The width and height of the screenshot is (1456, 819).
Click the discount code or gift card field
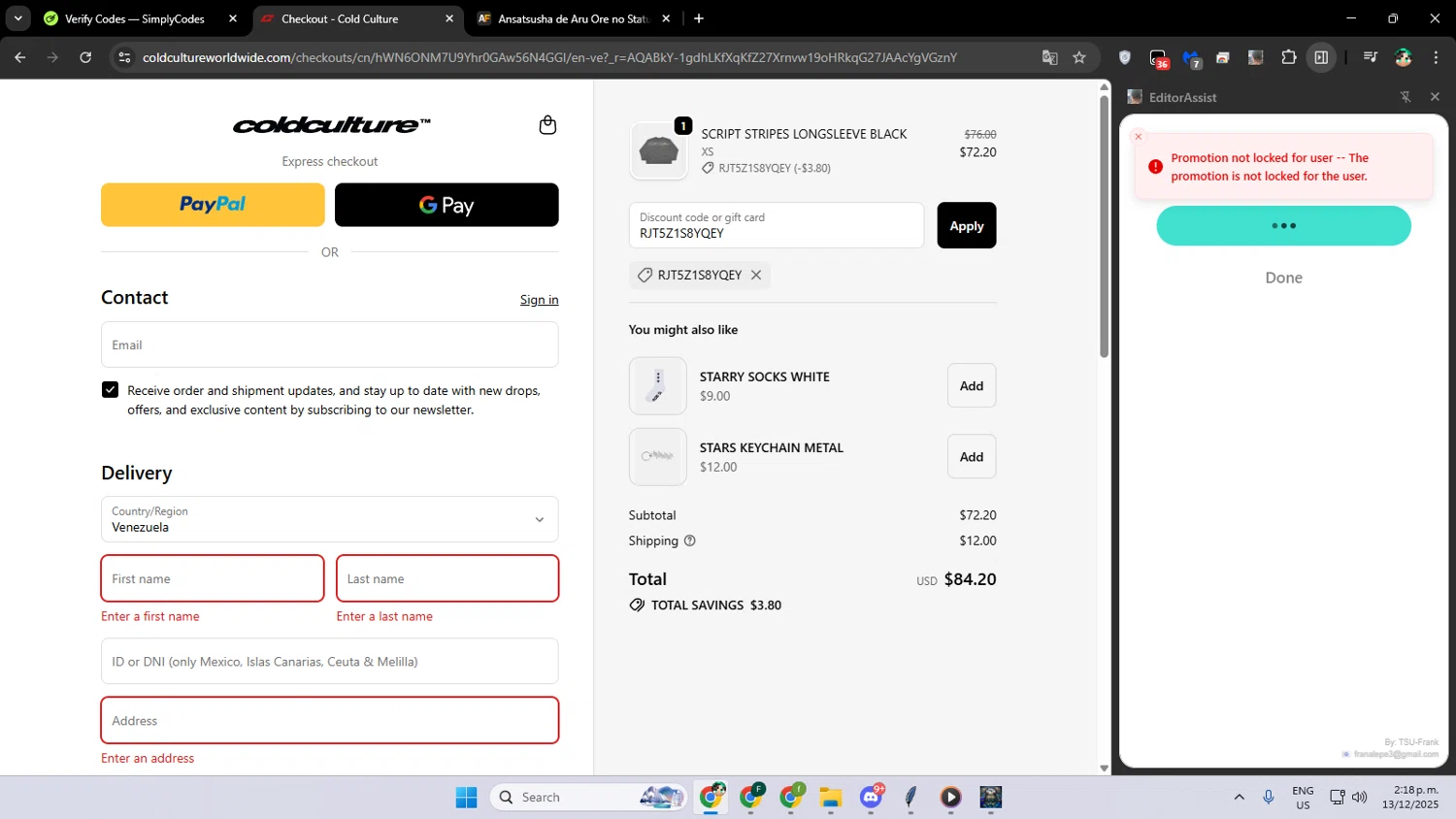tap(777, 225)
